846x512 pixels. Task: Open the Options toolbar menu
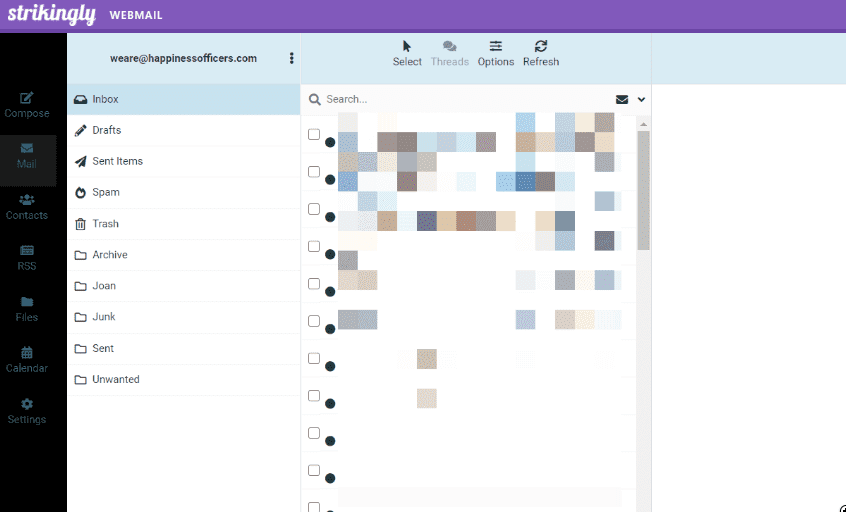click(495, 54)
